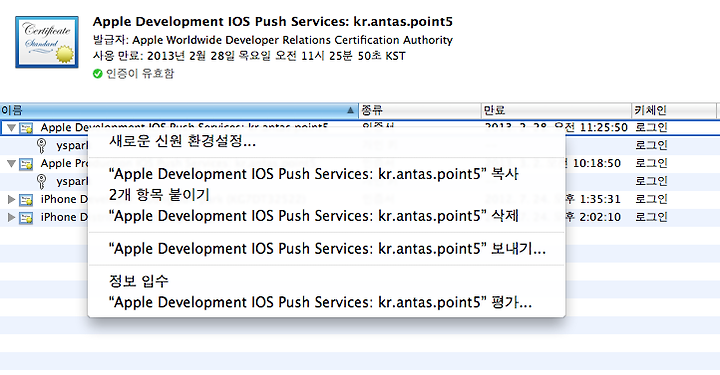Choose 새로운 신원 환경설정... from context menu
Screen dimensions: 720x375
click(326, 141)
